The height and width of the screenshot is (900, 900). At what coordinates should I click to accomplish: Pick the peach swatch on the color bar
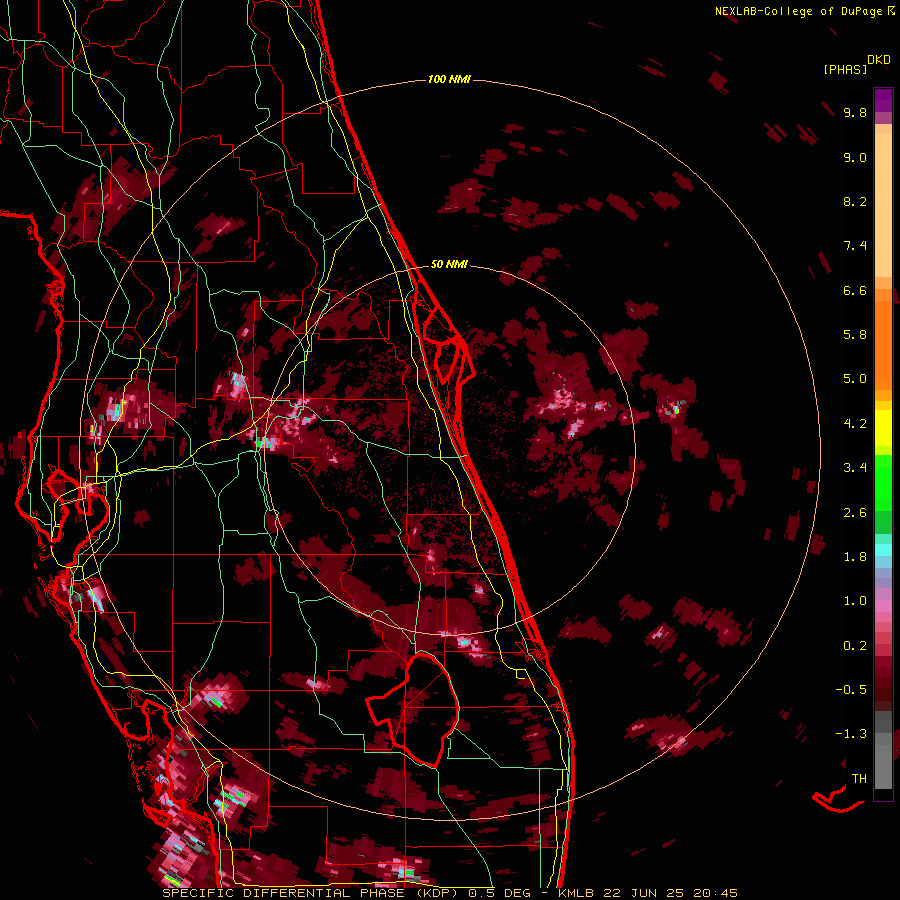(883, 205)
